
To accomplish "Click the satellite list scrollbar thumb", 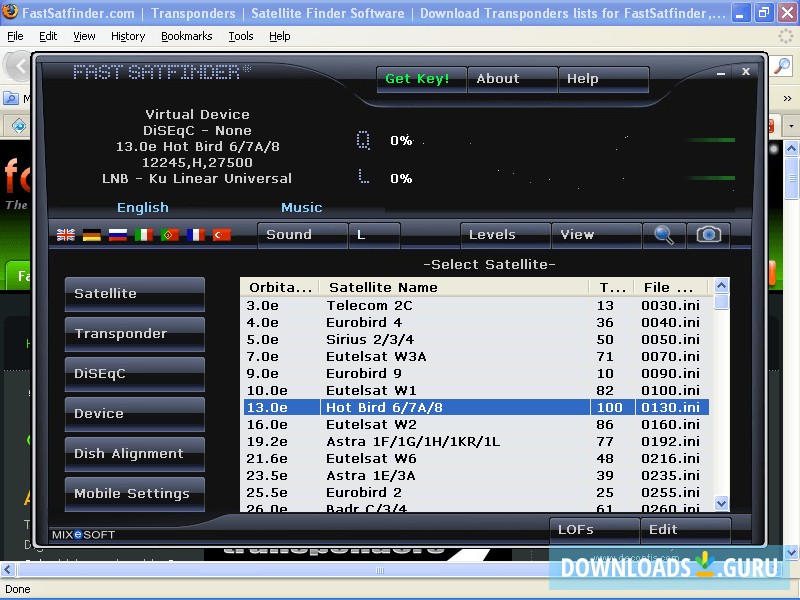I will click(x=721, y=302).
